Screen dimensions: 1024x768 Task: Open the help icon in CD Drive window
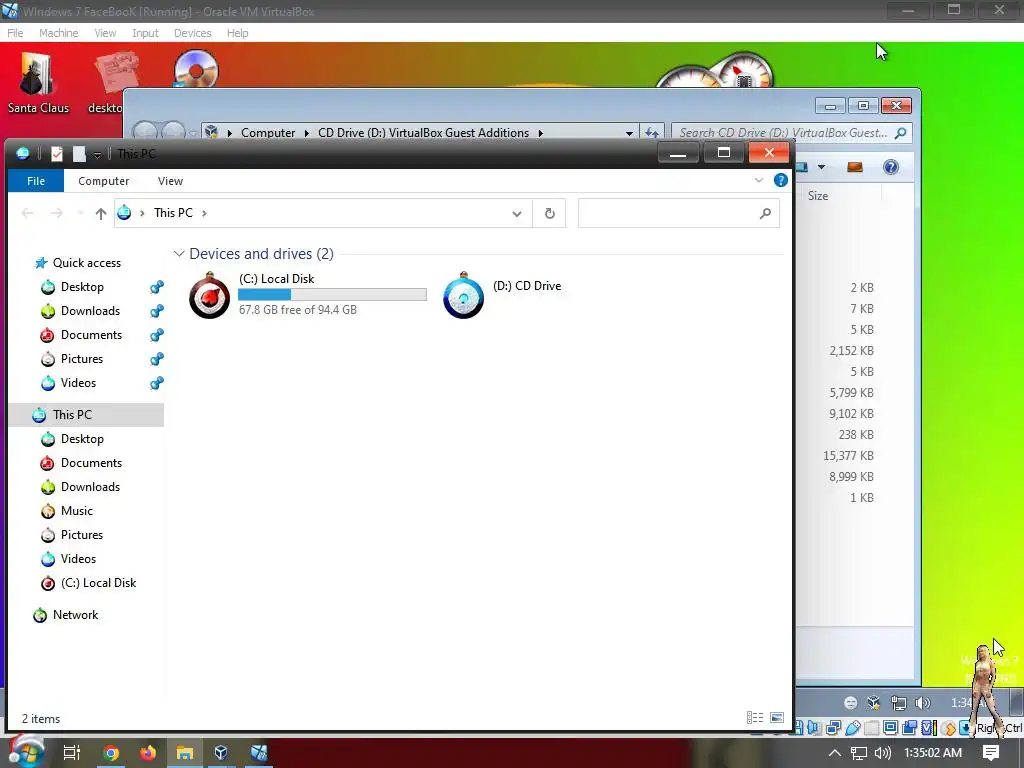click(x=890, y=167)
